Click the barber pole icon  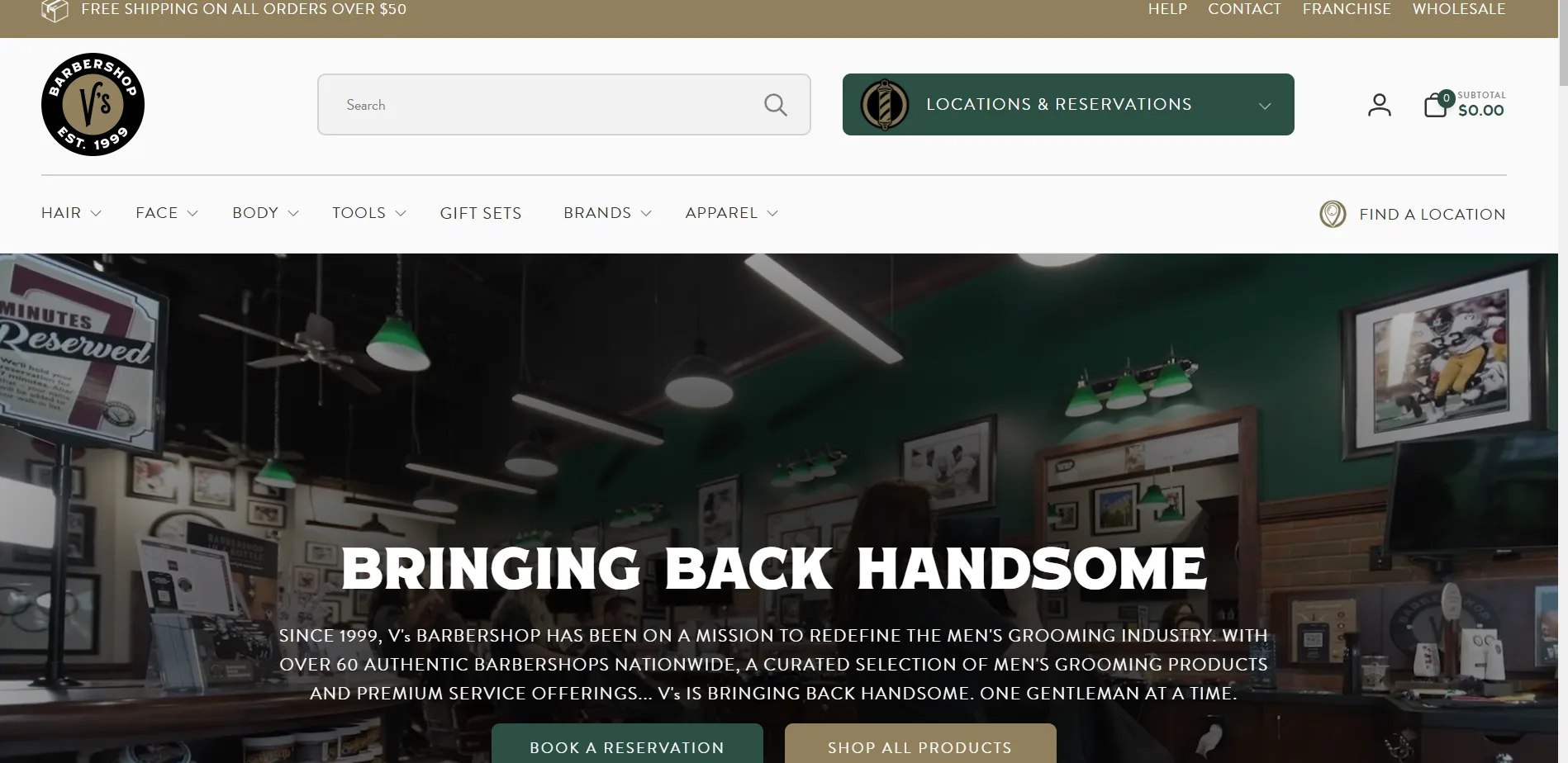click(x=885, y=105)
